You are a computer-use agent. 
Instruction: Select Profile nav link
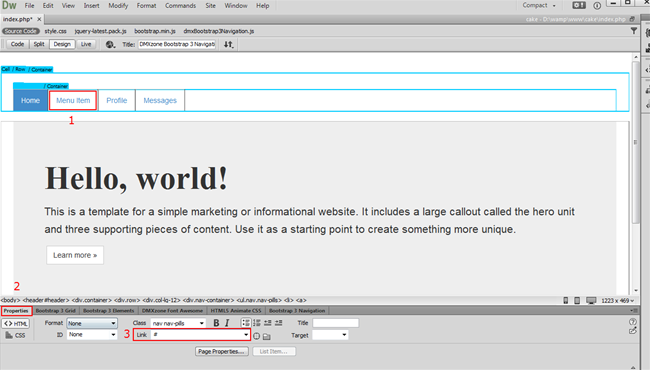pos(116,100)
